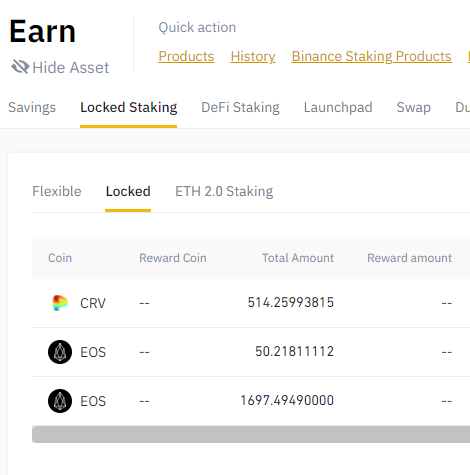Viewport: 470px width, 475px height.
Task: Click the horizontal table scrollbar
Action: [251, 434]
